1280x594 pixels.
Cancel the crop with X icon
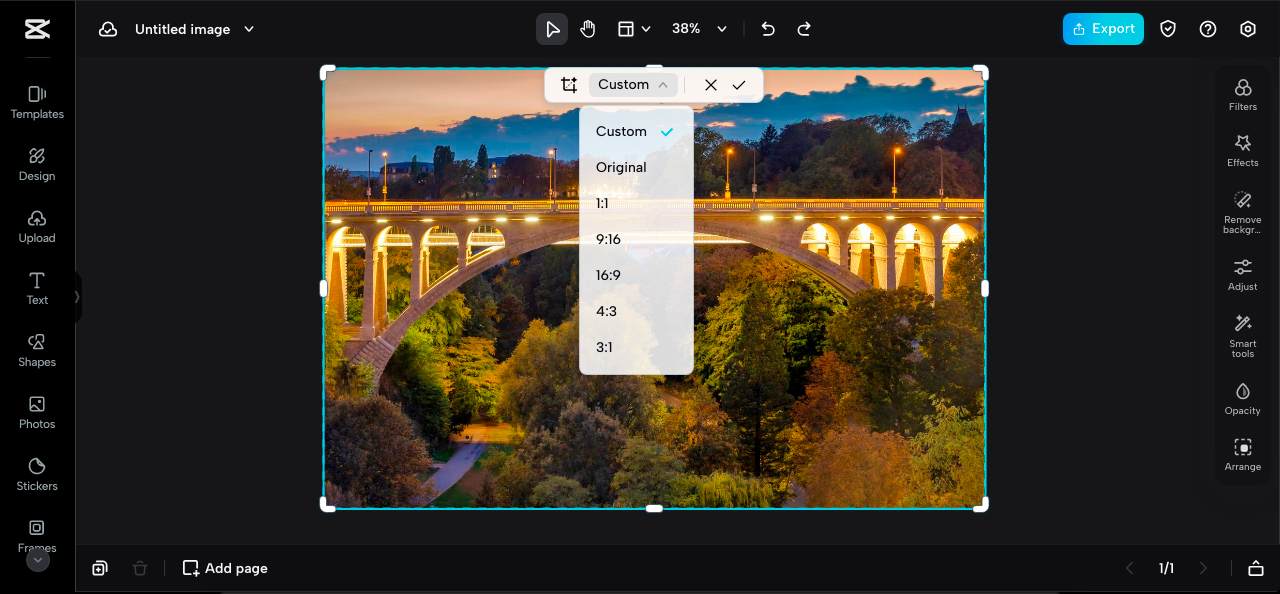(x=711, y=85)
